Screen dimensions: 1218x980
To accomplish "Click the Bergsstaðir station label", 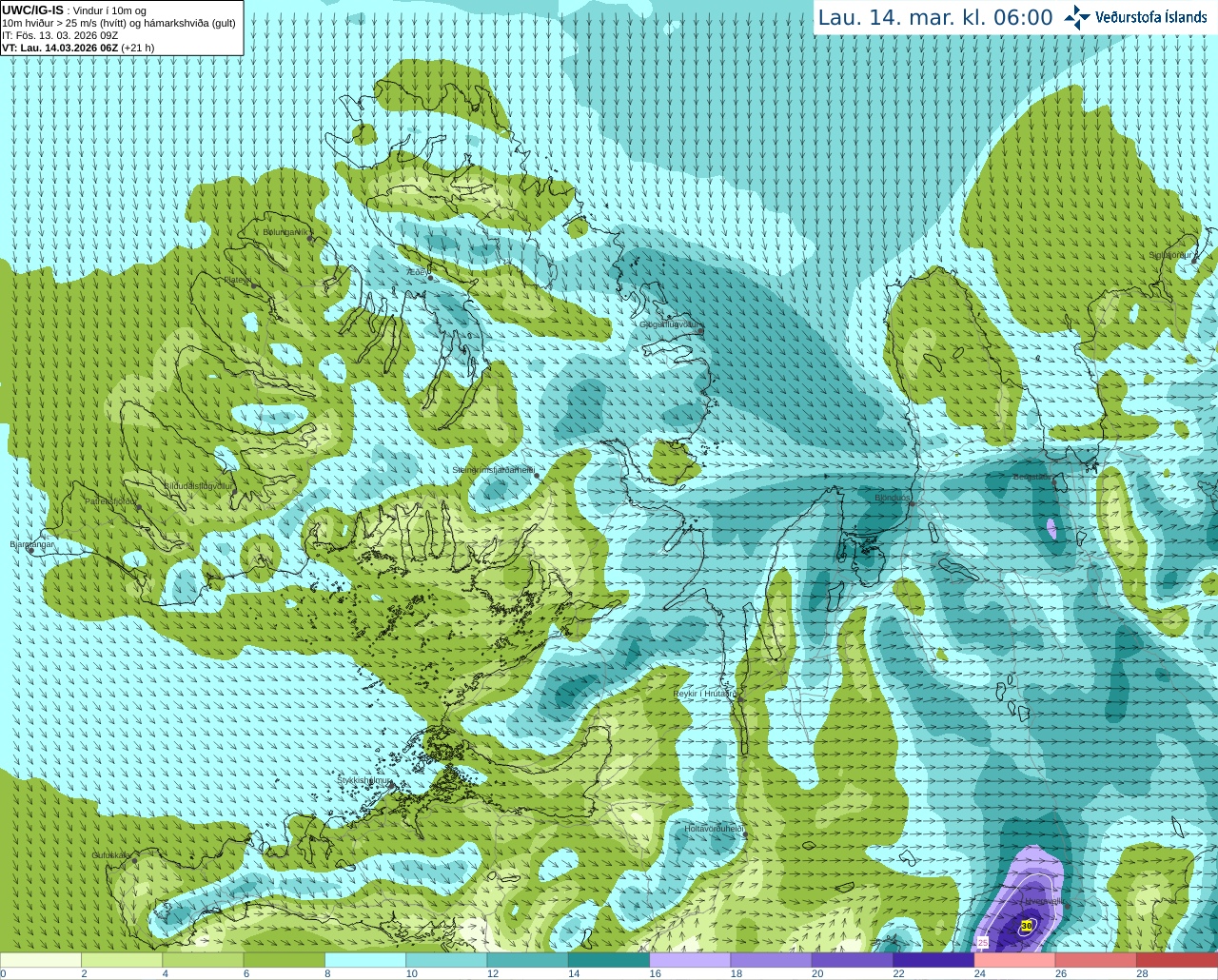I will pos(1034,477).
